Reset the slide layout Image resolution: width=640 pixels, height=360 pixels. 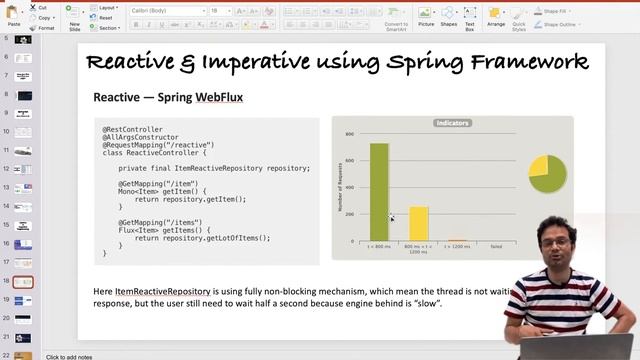101,18
